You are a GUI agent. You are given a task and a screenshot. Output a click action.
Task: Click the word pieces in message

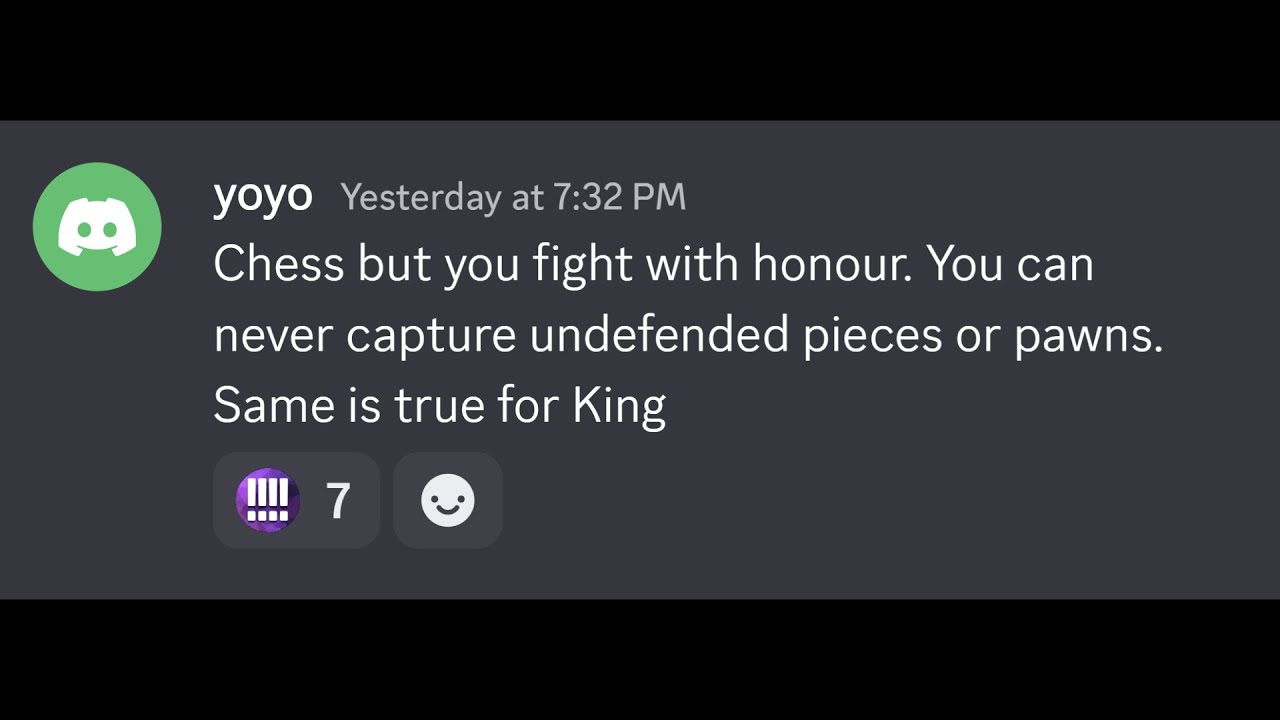click(x=872, y=336)
